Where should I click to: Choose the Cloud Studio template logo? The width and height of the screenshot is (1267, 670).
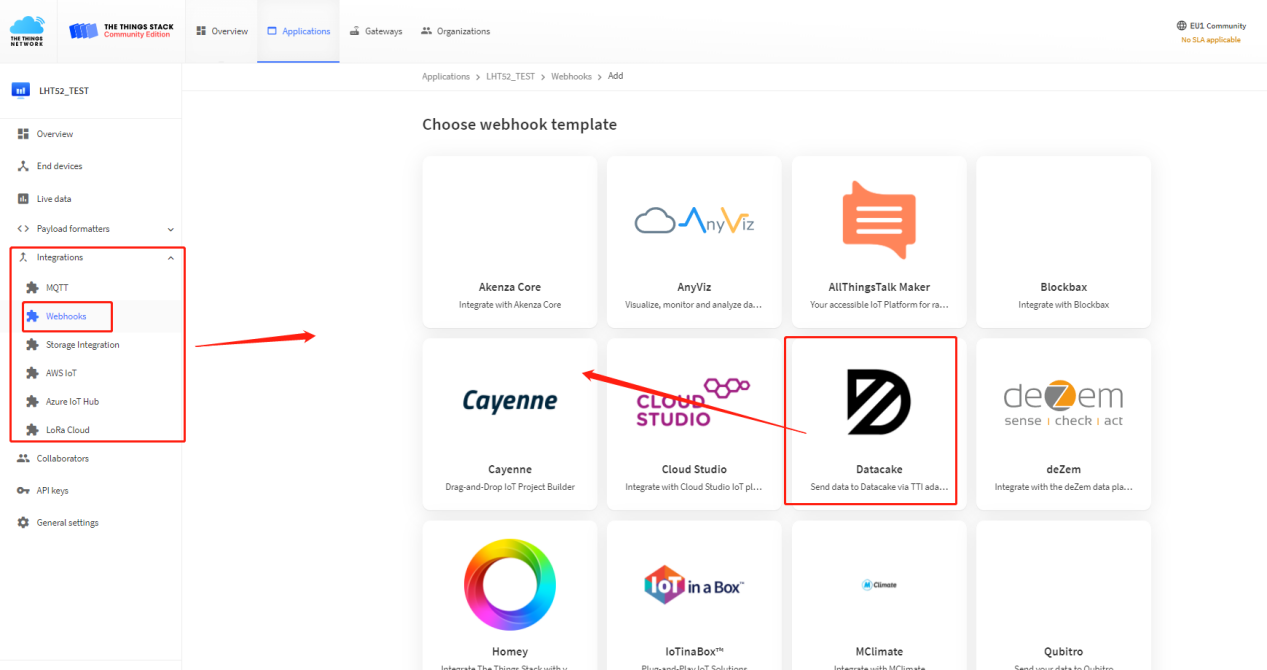click(693, 402)
